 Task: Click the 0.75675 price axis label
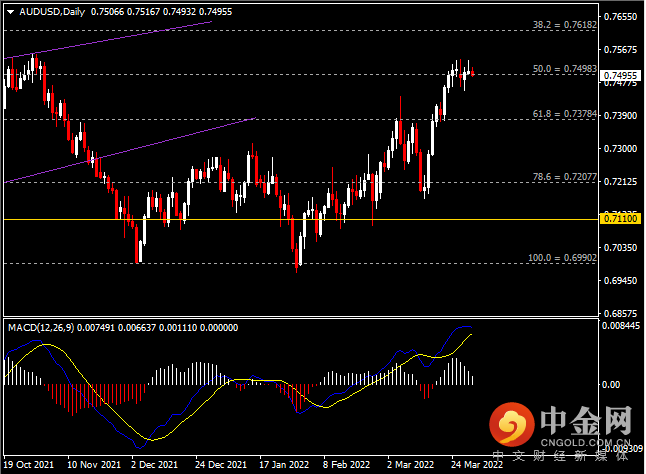click(620, 49)
